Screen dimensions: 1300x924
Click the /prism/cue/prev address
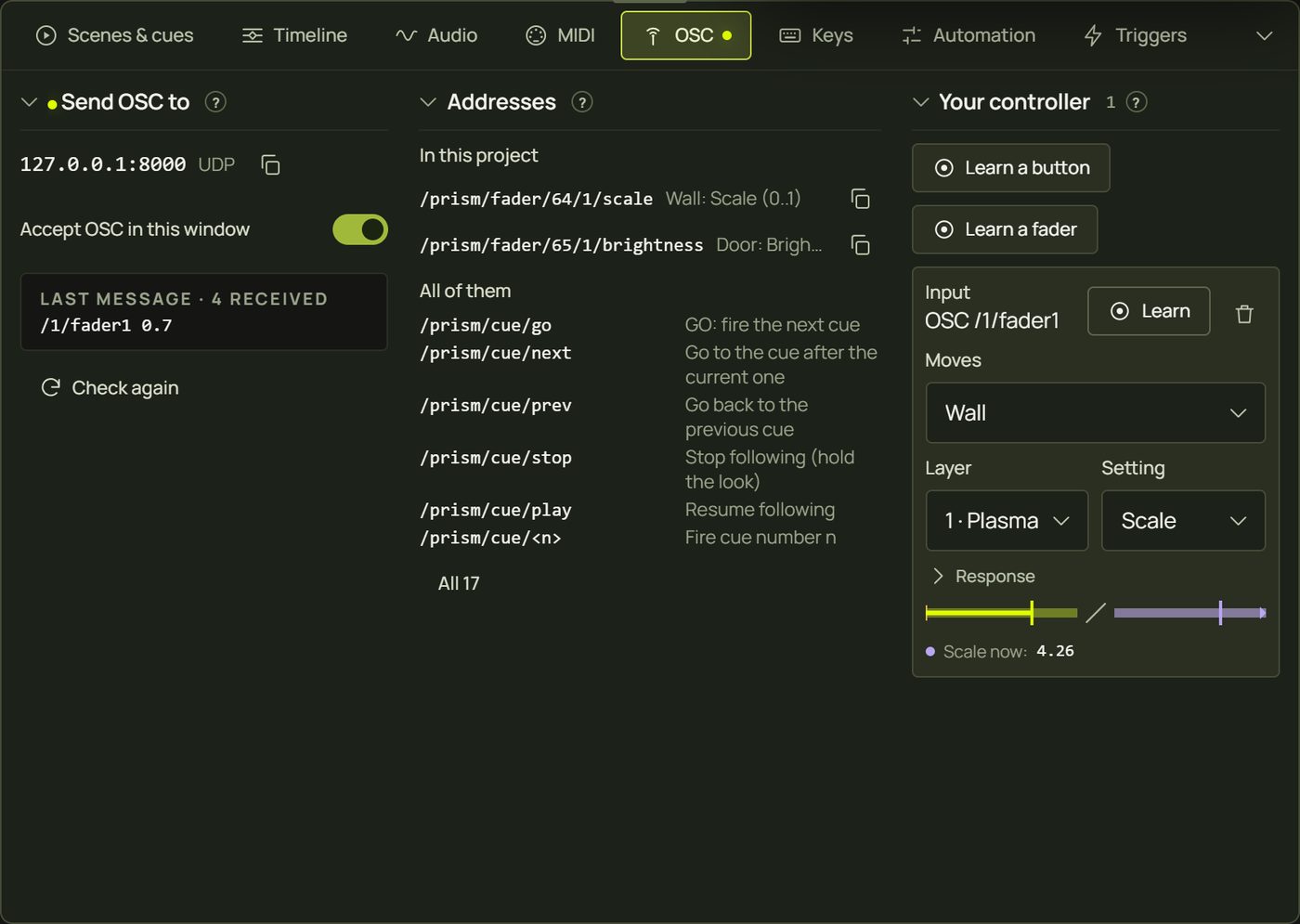(x=496, y=405)
